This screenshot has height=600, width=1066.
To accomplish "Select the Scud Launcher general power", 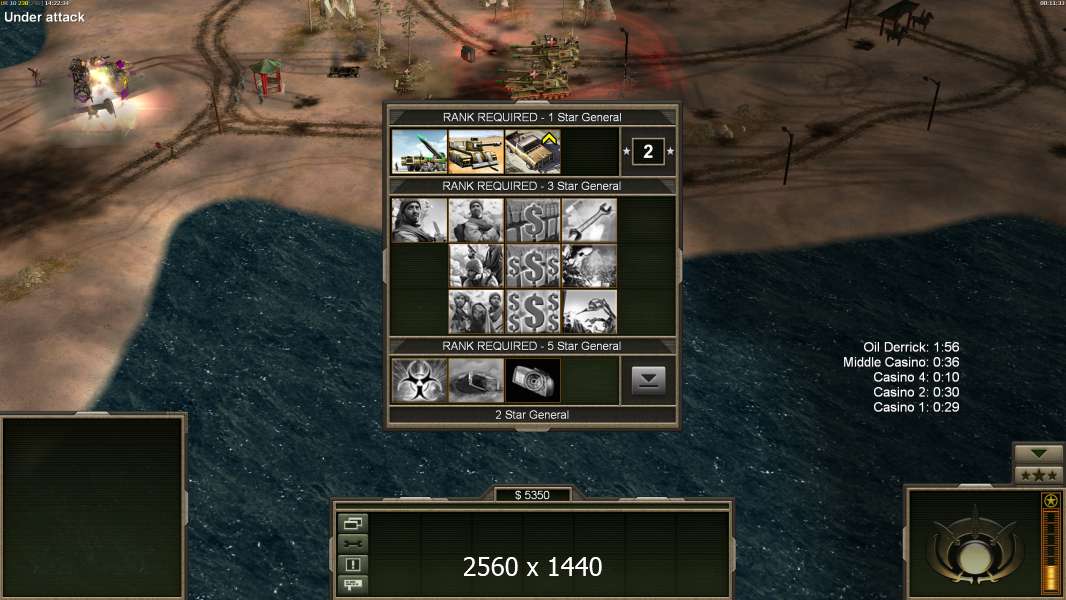I will (x=419, y=152).
